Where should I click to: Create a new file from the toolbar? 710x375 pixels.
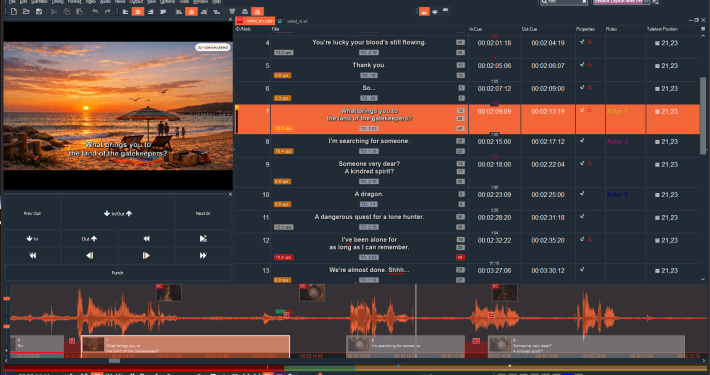(x=14, y=12)
